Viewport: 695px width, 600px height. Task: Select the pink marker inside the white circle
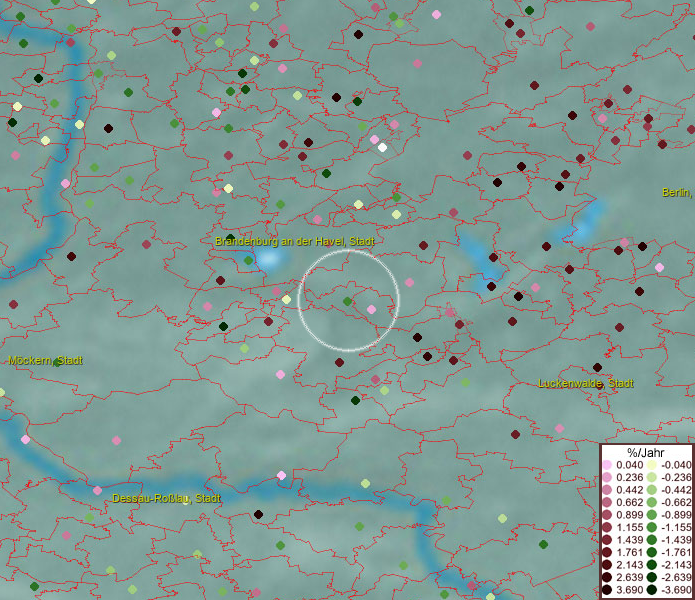pyautogui.click(x=371, y=309)
